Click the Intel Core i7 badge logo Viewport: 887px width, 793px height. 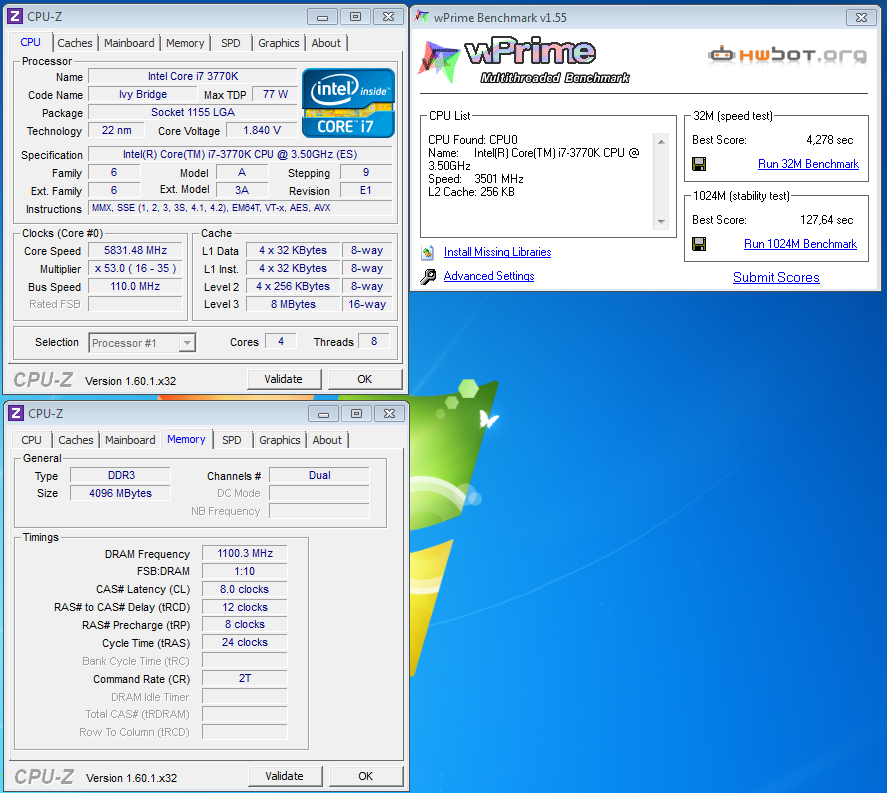(348, 103)
